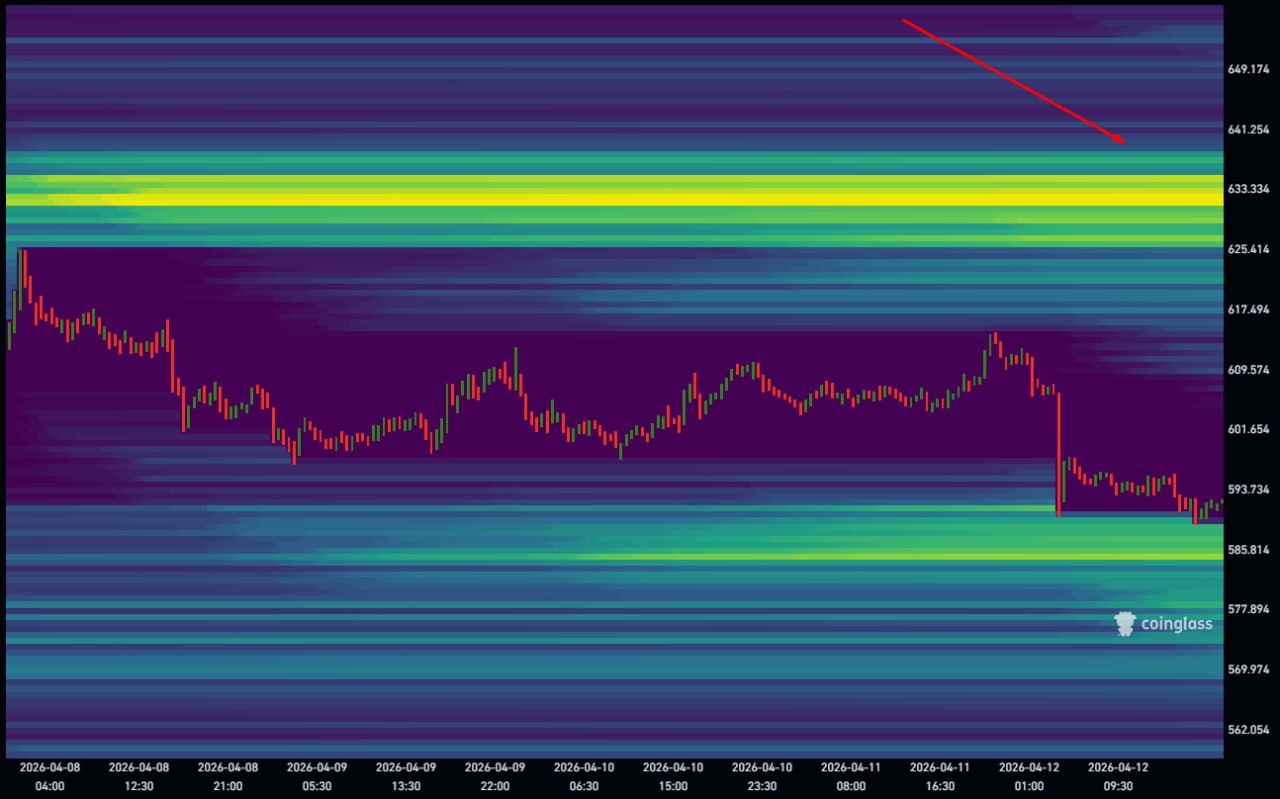
Task: Click the 625.414 price axis label
Action: click(1247, 249)
